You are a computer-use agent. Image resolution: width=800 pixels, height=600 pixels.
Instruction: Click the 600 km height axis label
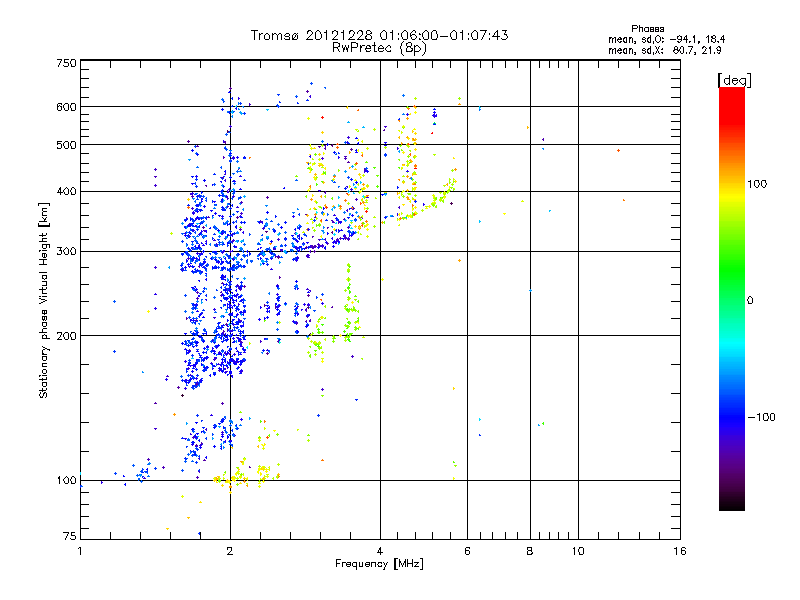pyautogui.click(x=66, y=107)
